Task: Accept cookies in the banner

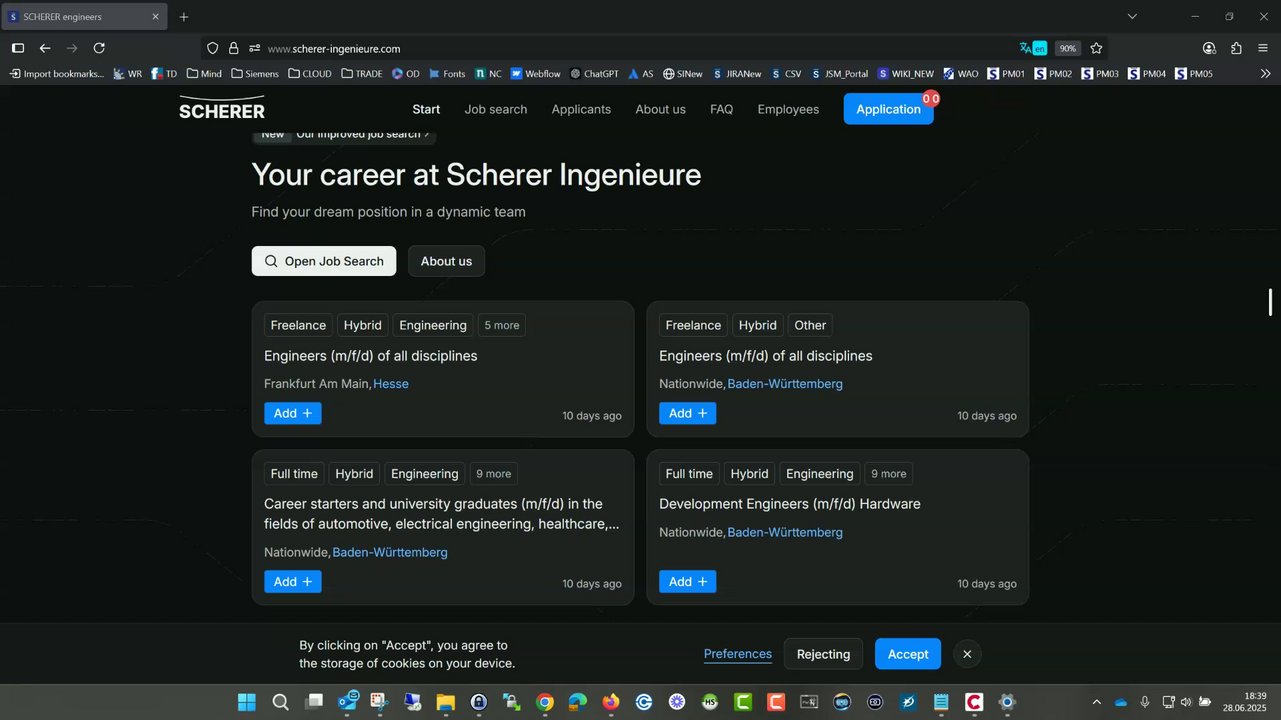Action: (x=908, y=654)
